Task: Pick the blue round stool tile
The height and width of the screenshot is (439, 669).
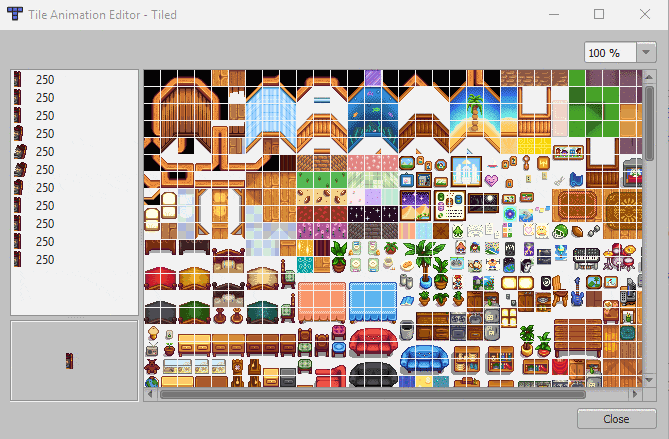Action: coord(339,349)
